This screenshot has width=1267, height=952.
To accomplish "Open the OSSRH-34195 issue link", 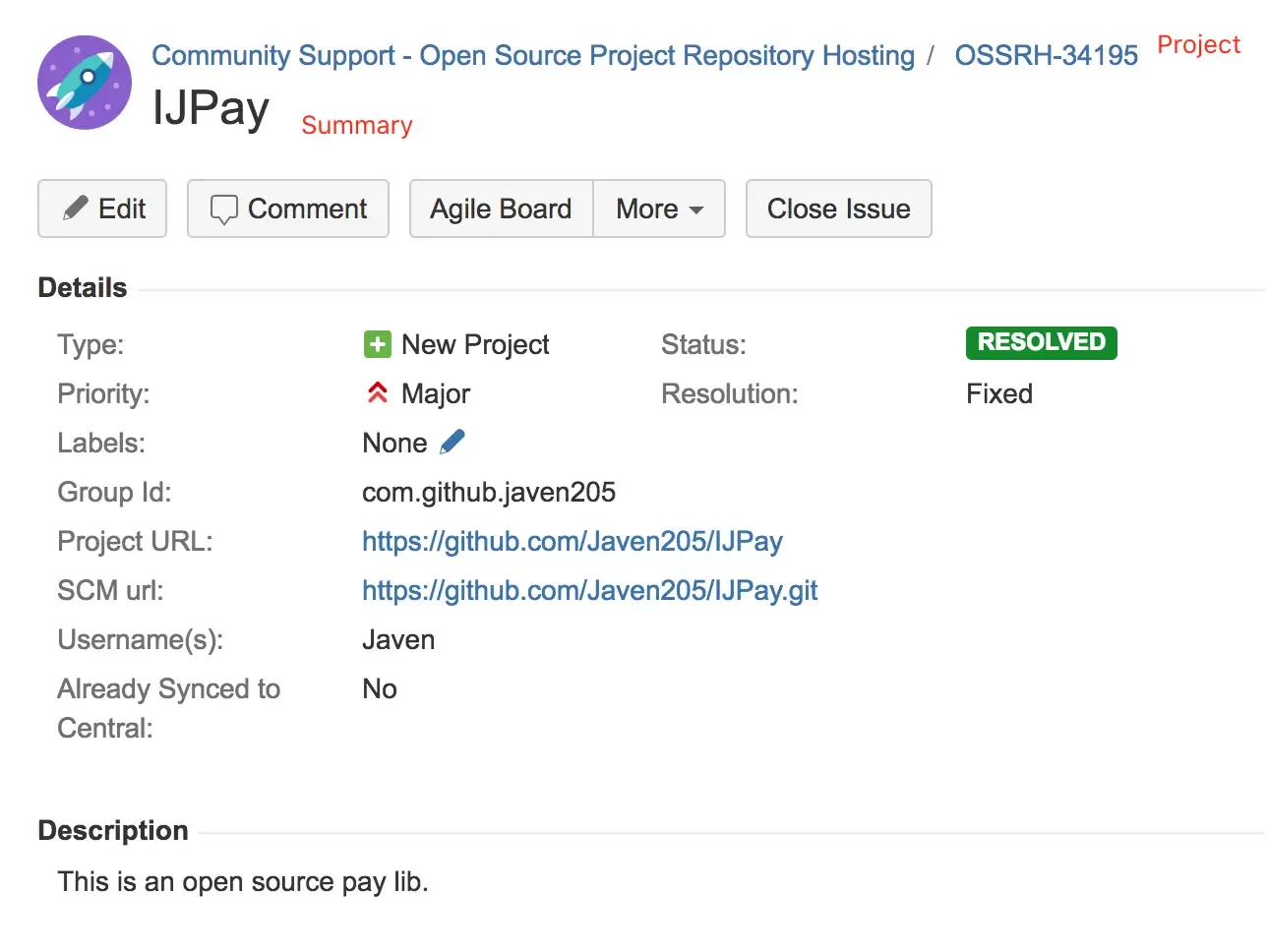I will coord(1046,55).
